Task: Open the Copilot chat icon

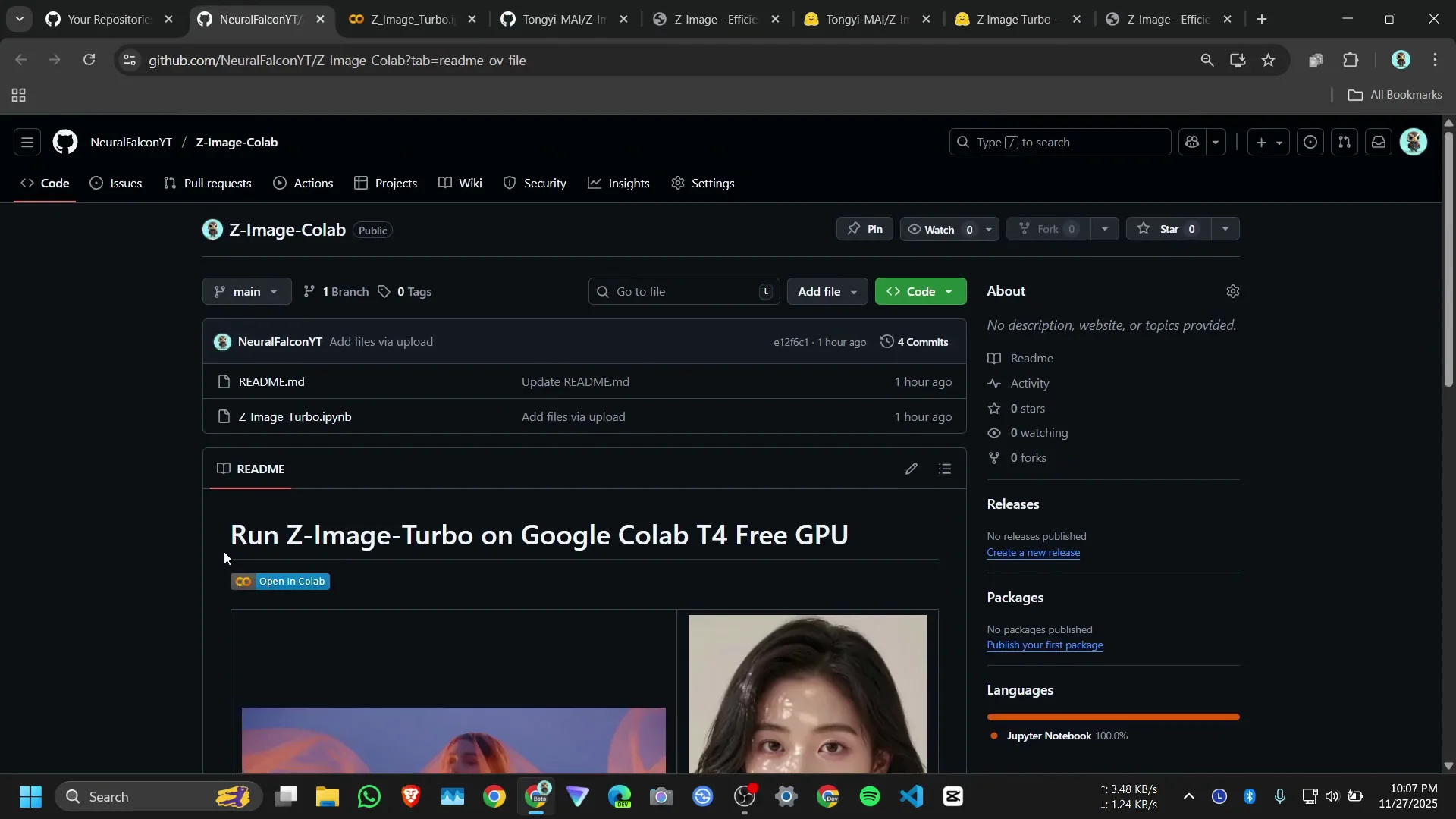Action: pos(1192,143)
